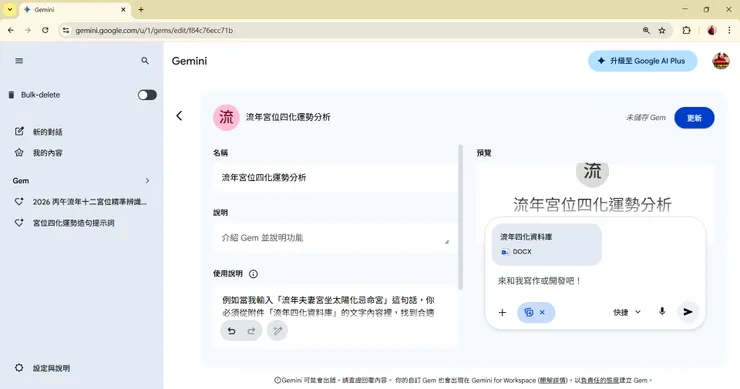Open the 快捷 model dropdown

point(627,312)
